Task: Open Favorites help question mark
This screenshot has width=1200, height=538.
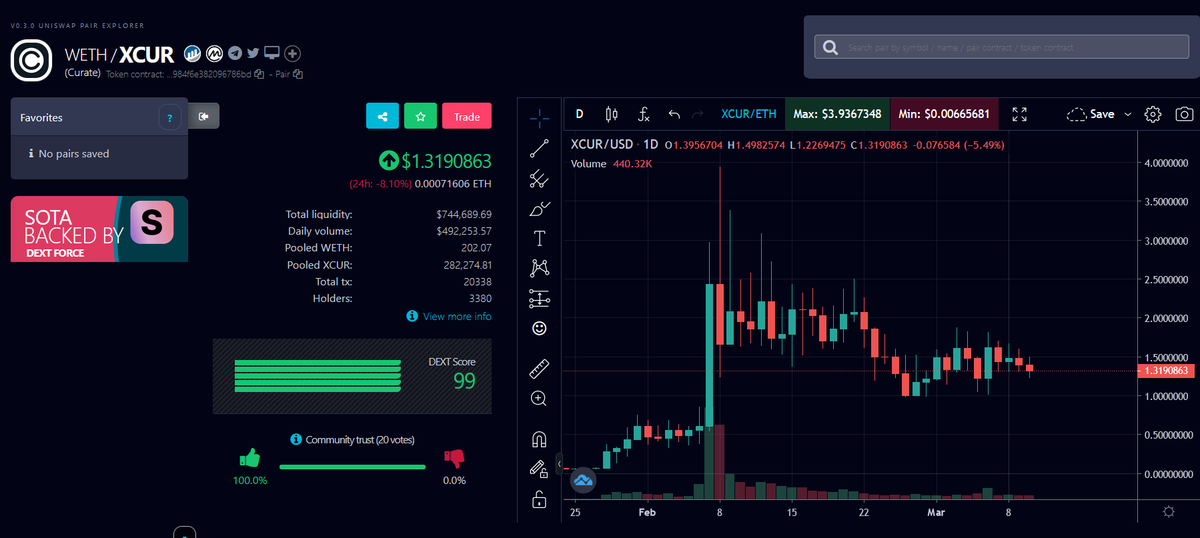Action: coord(170,118)
